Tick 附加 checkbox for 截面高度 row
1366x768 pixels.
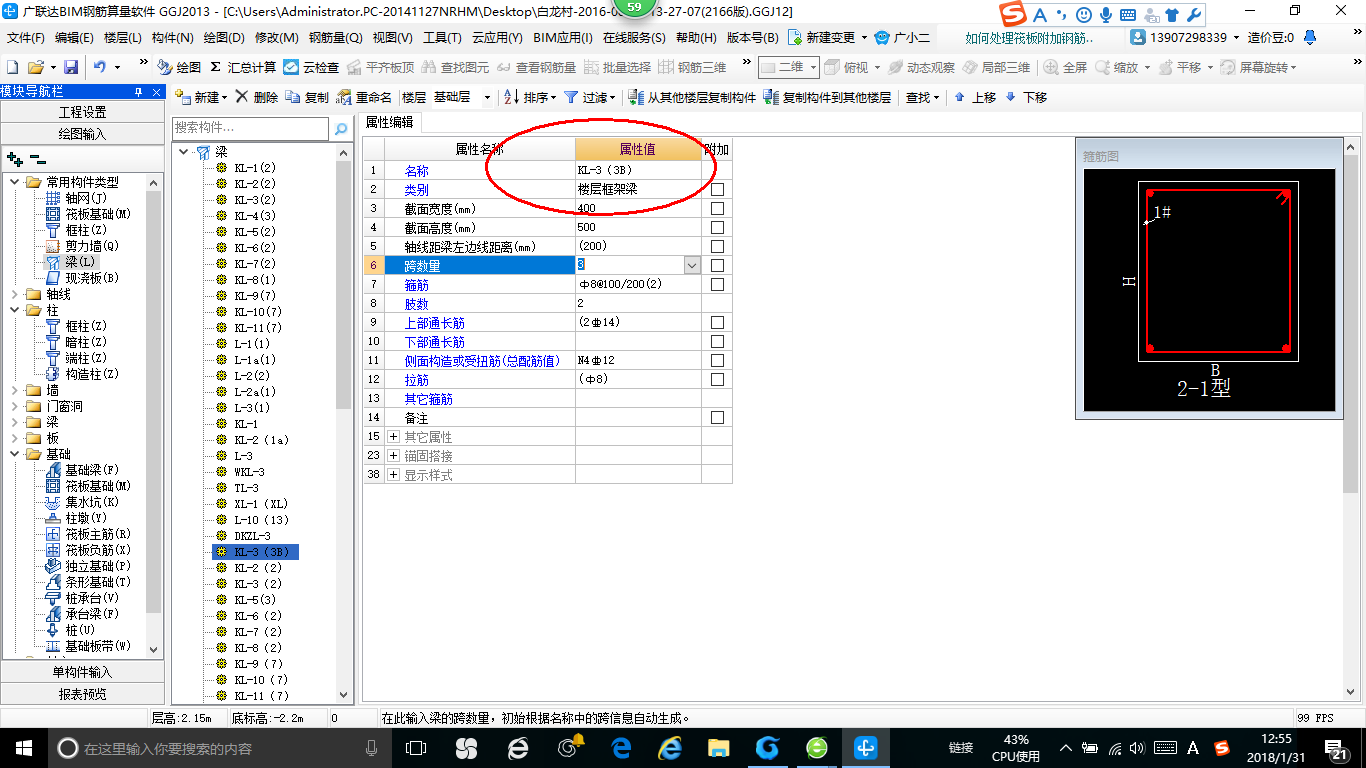coord(717,228)
